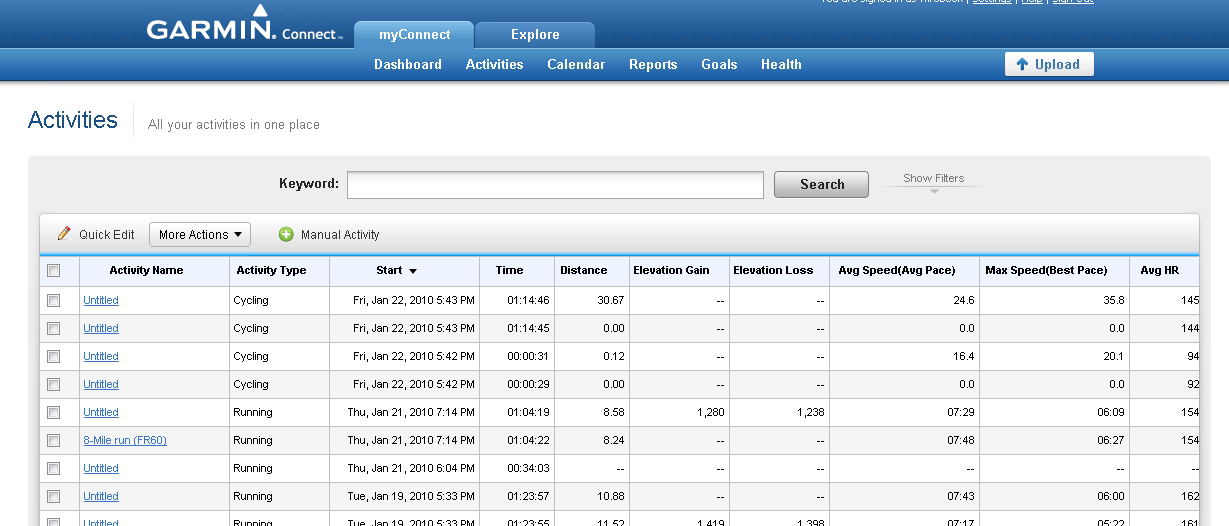The image size is (1229, 526).
Task: Click the Start column sort arrow
Action: [x=413, y=271]
